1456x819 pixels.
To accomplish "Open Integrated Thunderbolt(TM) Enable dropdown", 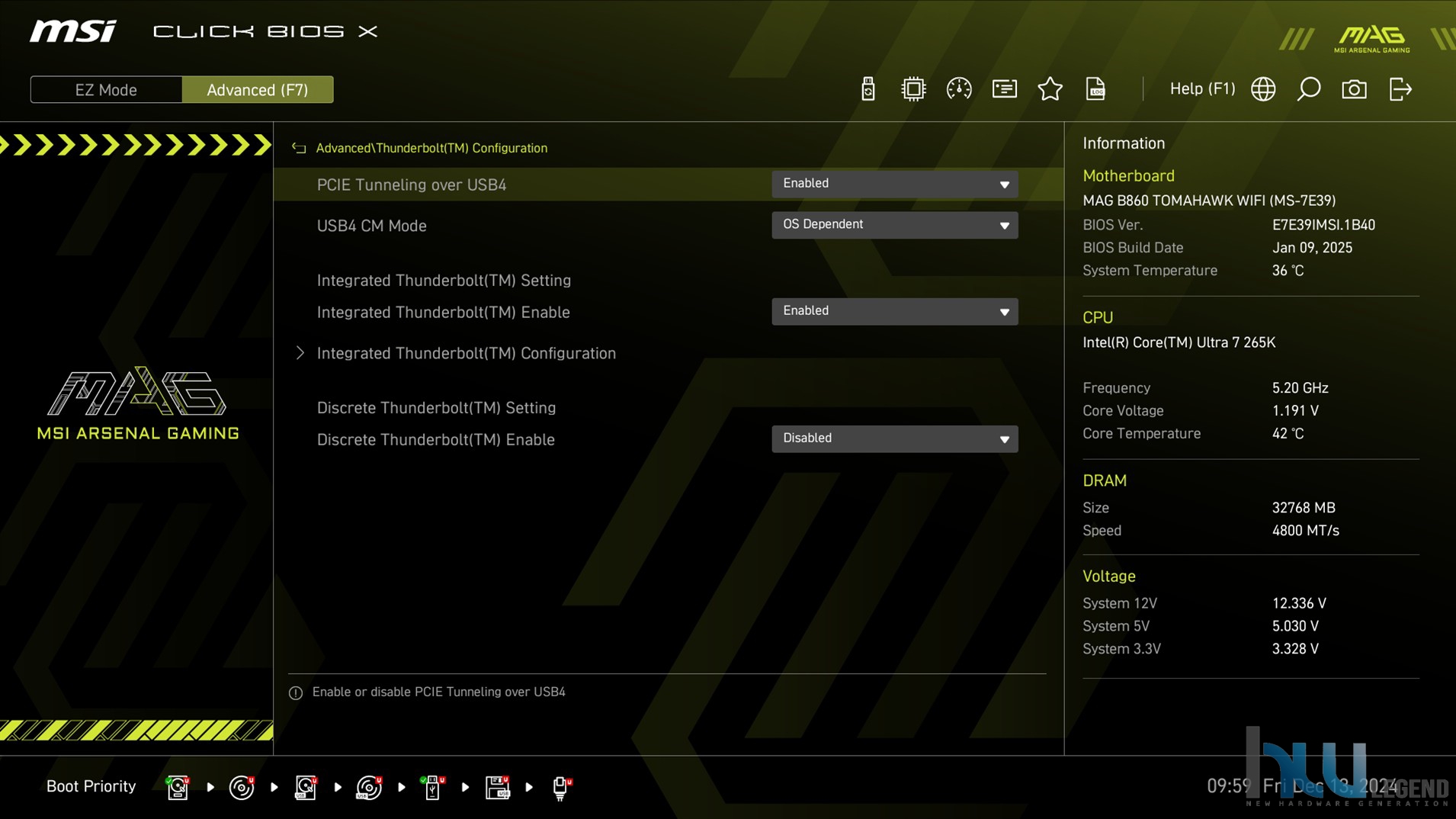I will (894, 311).
